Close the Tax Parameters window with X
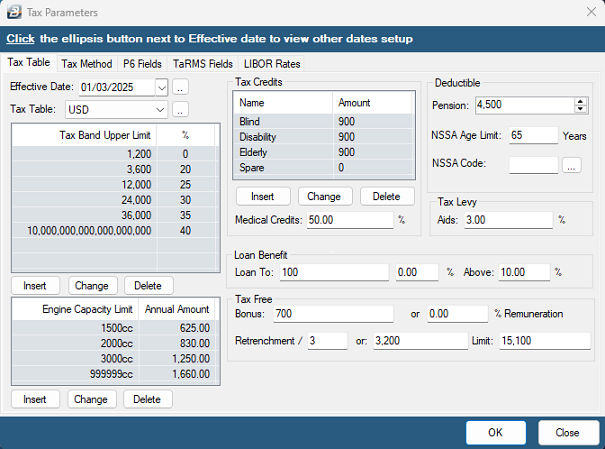605x449 pixels. click(591, 12)
